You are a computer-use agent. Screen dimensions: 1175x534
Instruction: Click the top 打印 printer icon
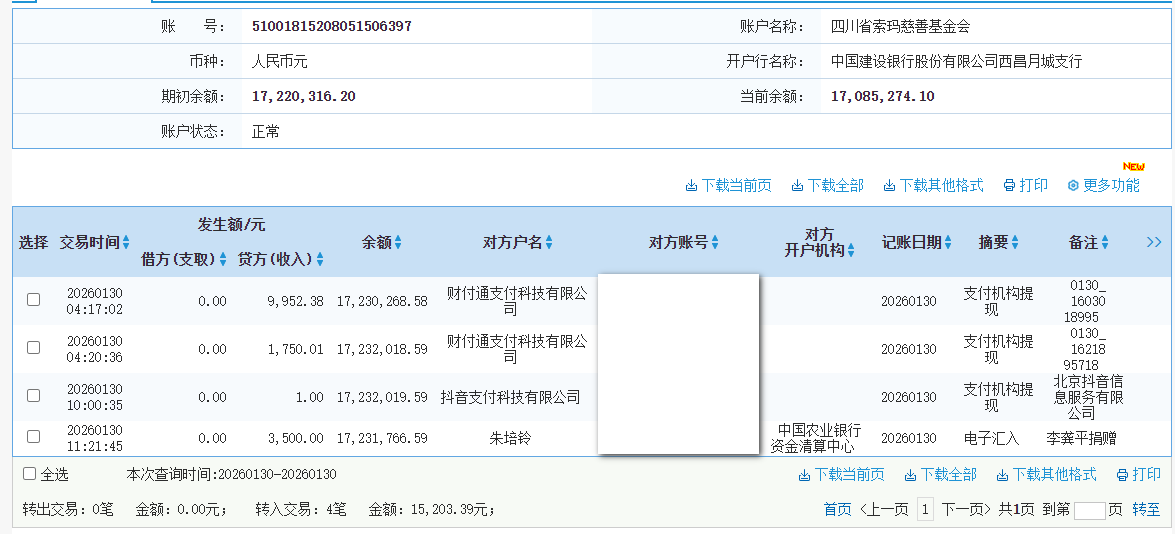tap(1009, 186)
